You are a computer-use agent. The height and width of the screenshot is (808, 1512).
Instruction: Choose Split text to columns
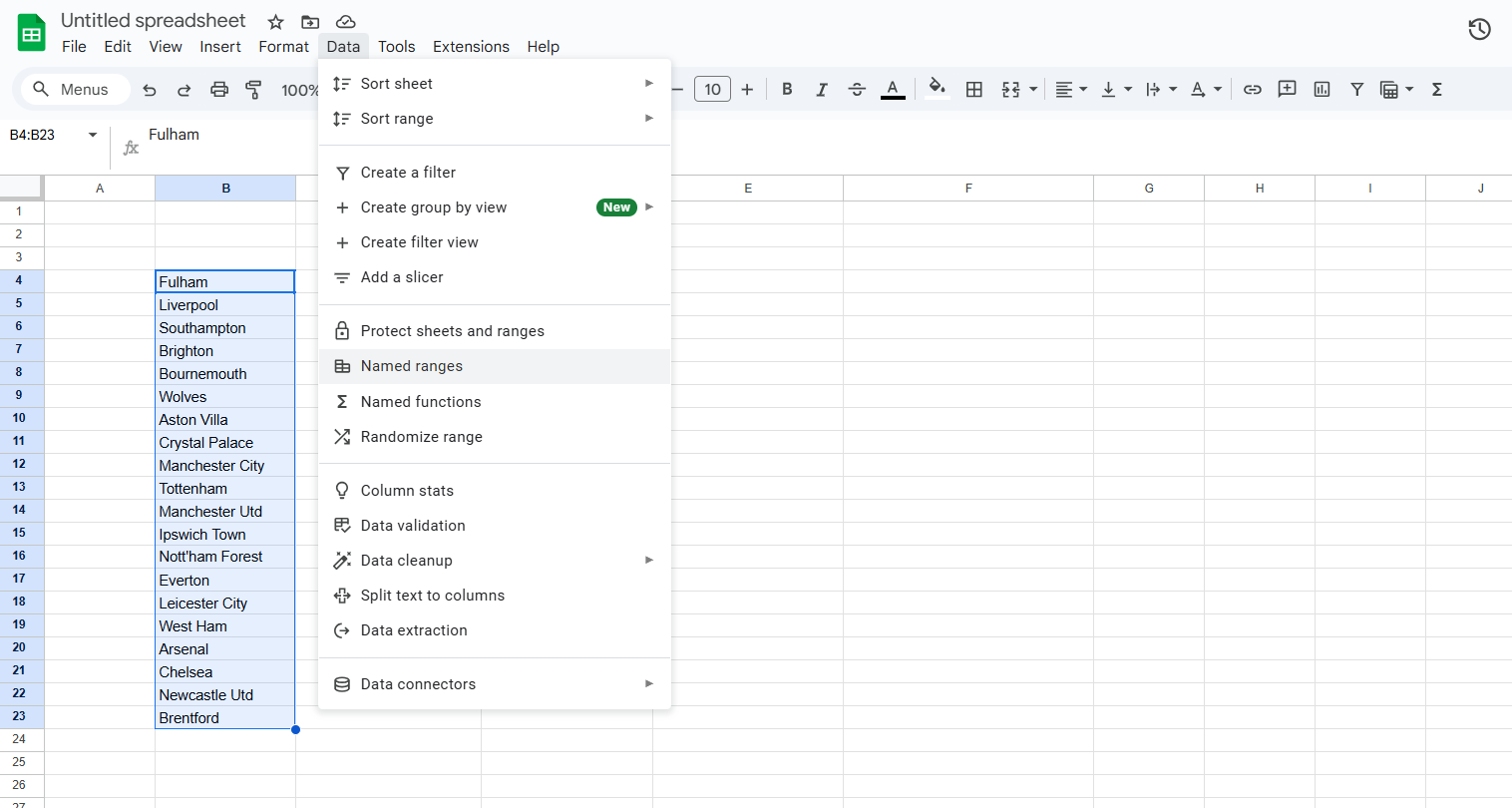[x=495, y=596]
